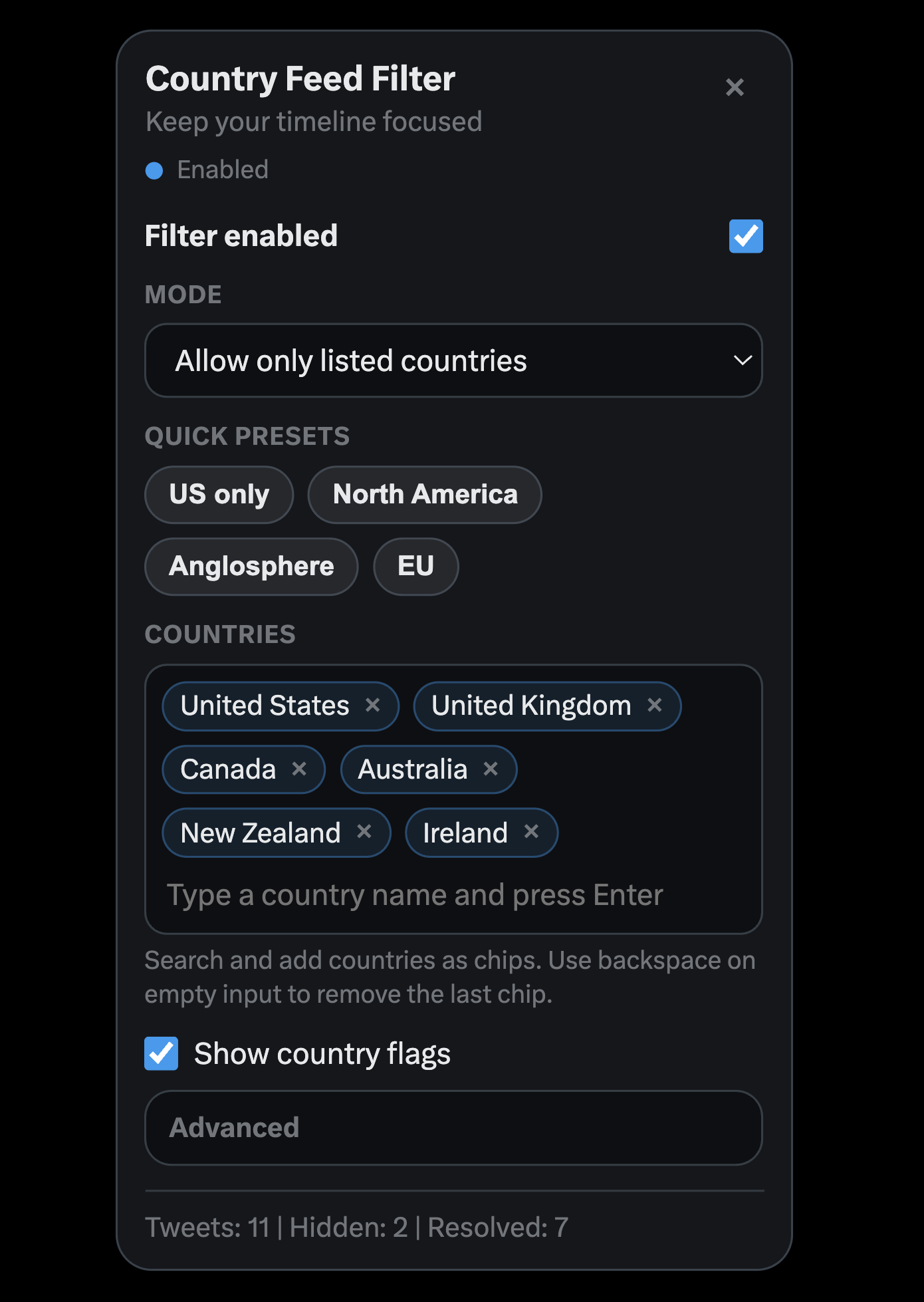Remove the Australia country chip

pyautogui.click(x=491, y=769)
